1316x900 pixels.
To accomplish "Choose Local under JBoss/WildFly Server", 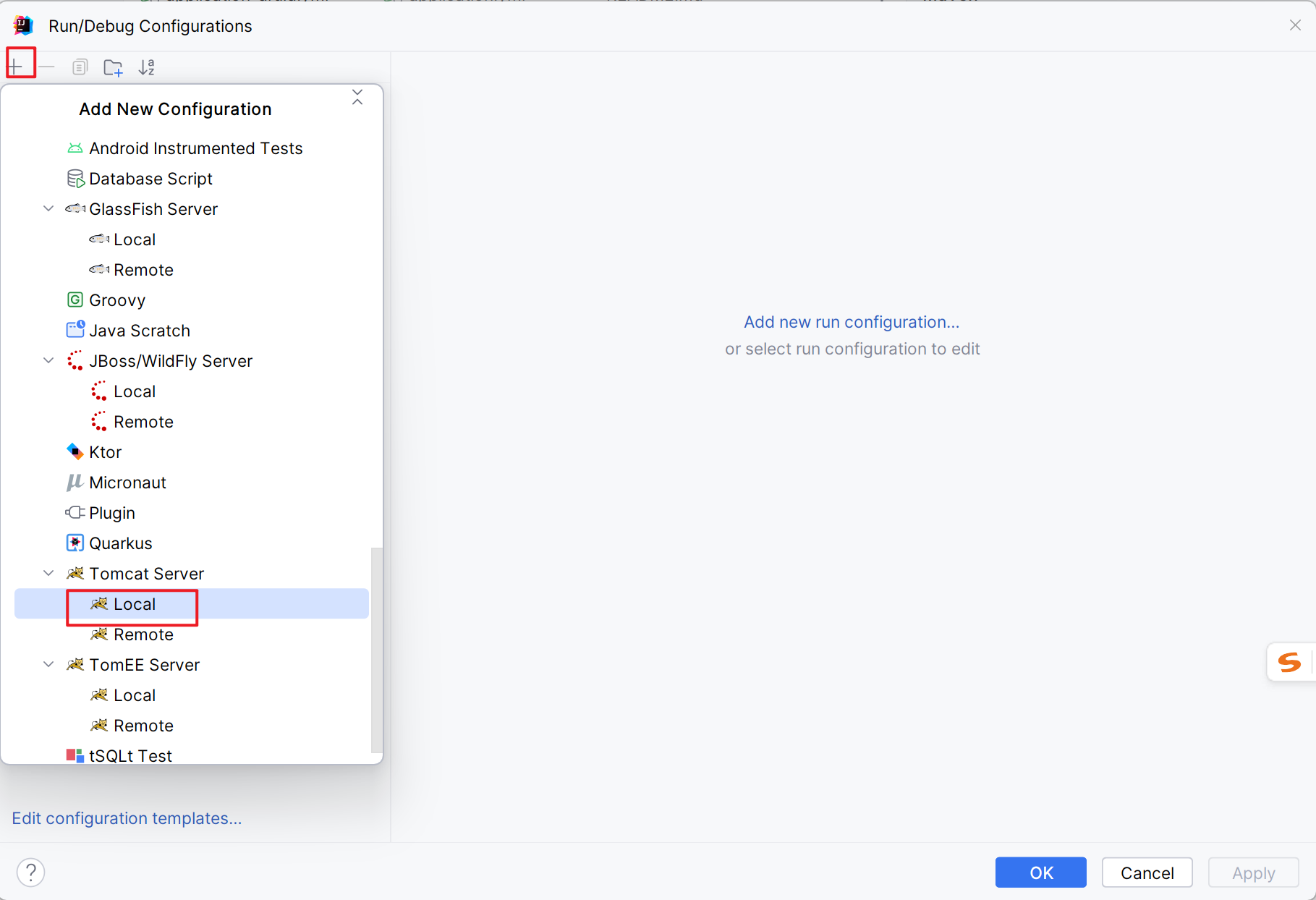I will (192, 391).
